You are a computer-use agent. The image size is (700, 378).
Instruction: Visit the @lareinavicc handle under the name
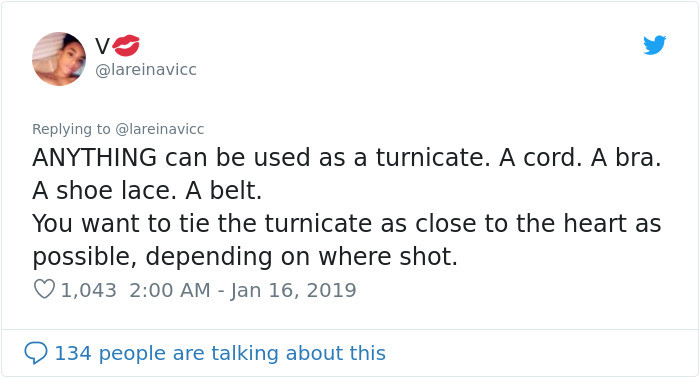pyautogui.click(x=146, y=70)
